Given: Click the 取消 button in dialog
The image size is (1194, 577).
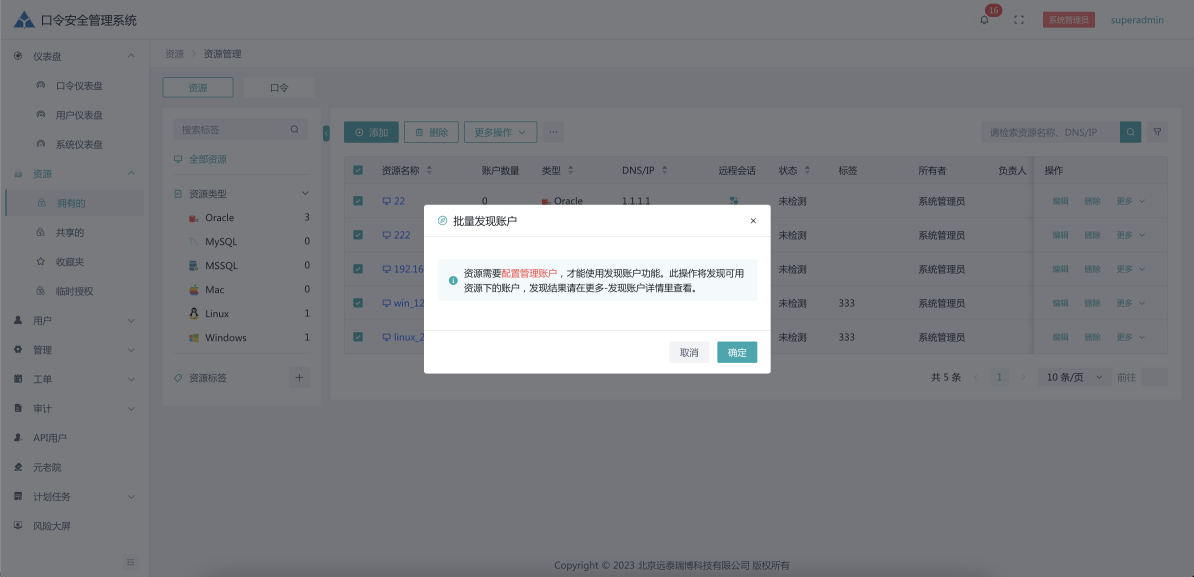Looking at the screenshot, I should click(x=689, y=352).
